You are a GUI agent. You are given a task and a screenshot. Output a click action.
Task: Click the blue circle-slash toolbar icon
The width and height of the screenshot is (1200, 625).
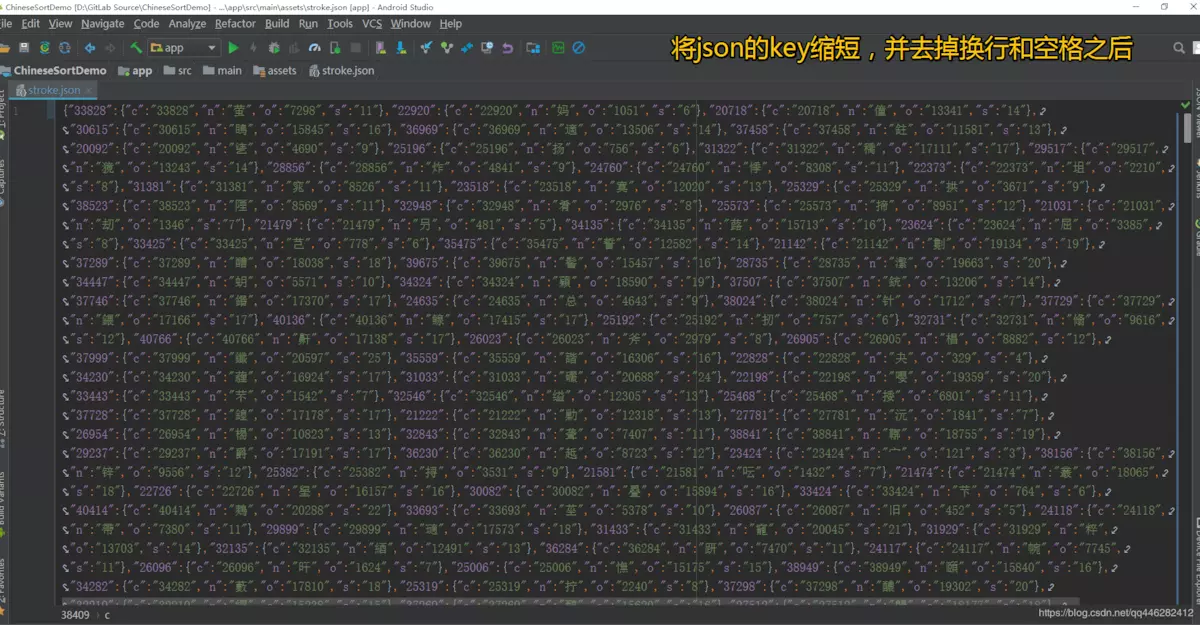point(578,47)
